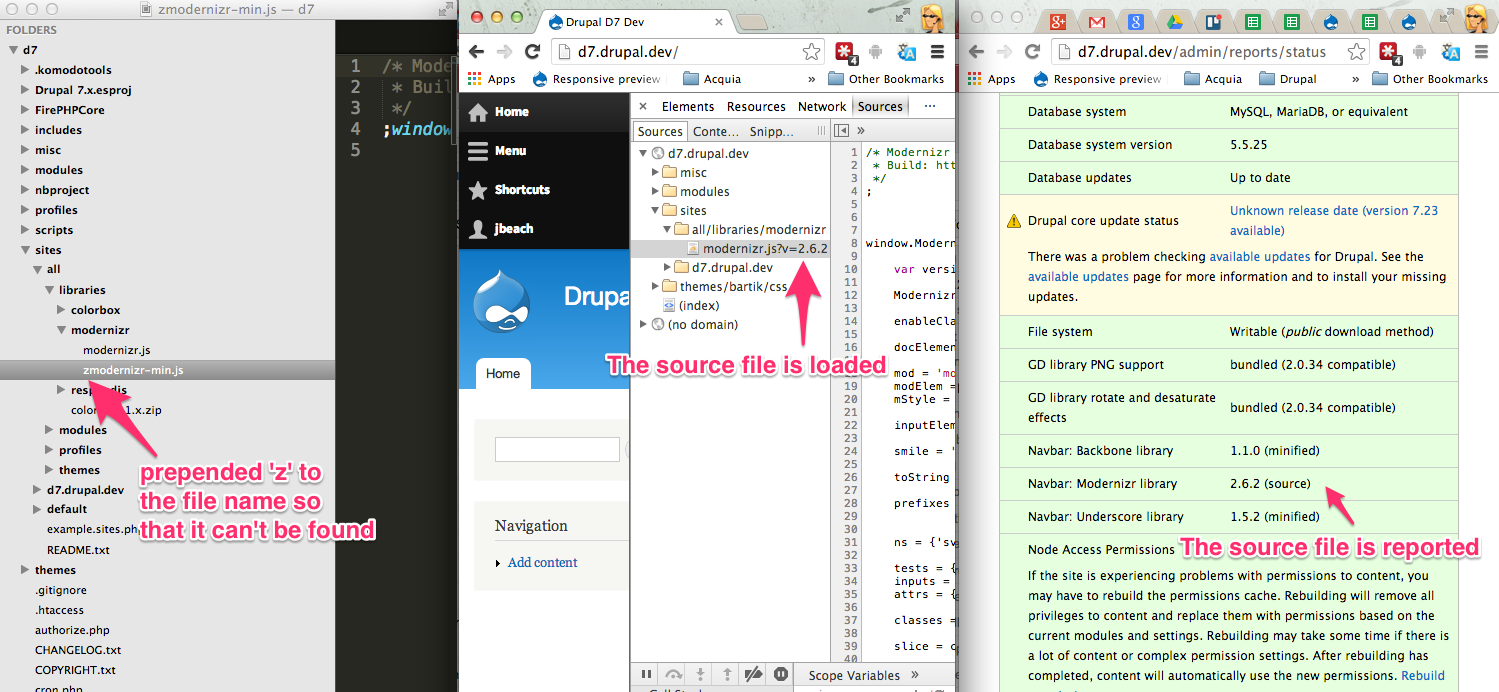Switch to Trello tab in status report window
Image resolution: width=1499 pixels, height=692 pixels.
point(1213,22)
